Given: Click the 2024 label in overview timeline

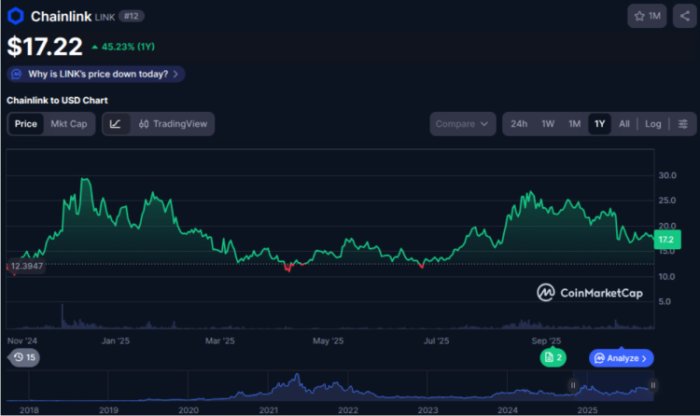Looking at the screenshot, I should point(507,410).
